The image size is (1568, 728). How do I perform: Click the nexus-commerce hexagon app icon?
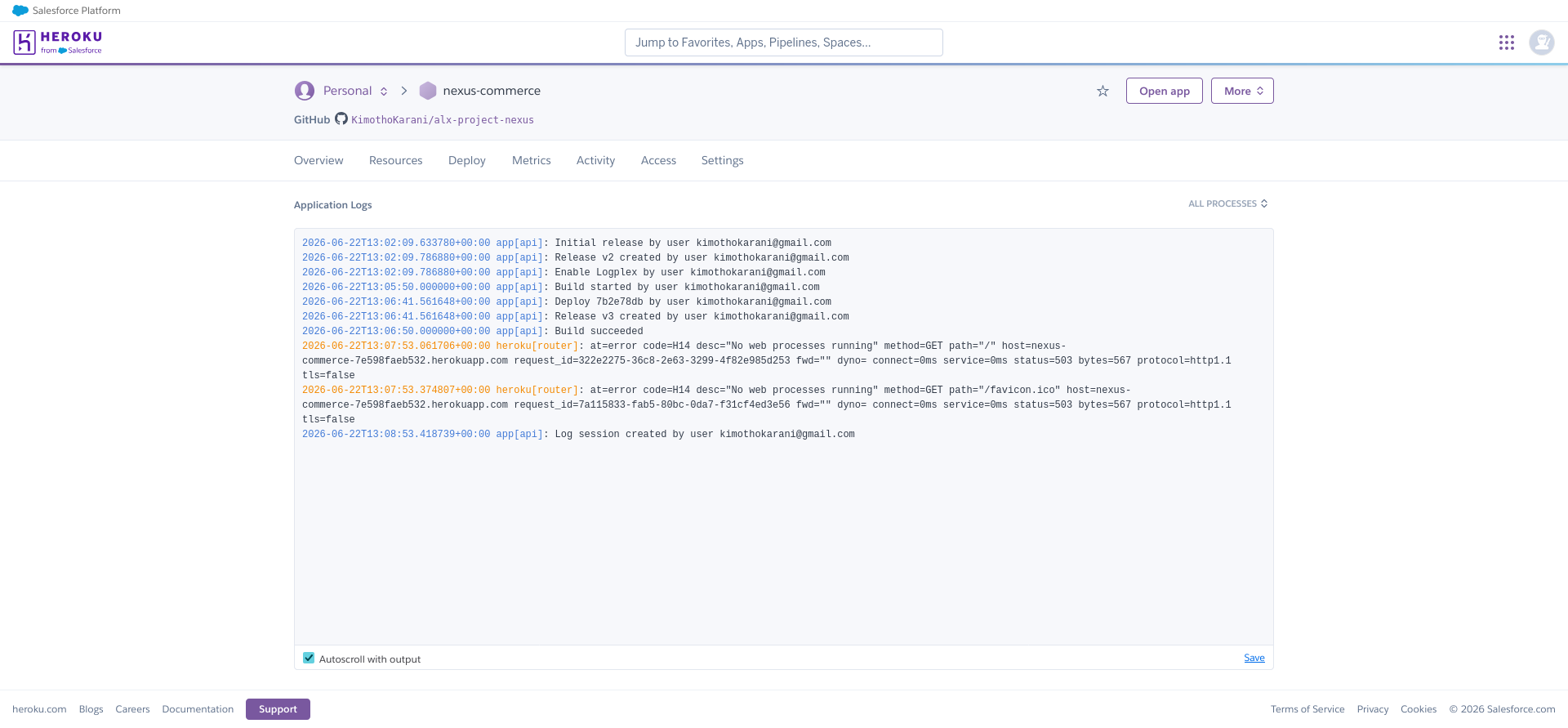(x=428, y=91)
